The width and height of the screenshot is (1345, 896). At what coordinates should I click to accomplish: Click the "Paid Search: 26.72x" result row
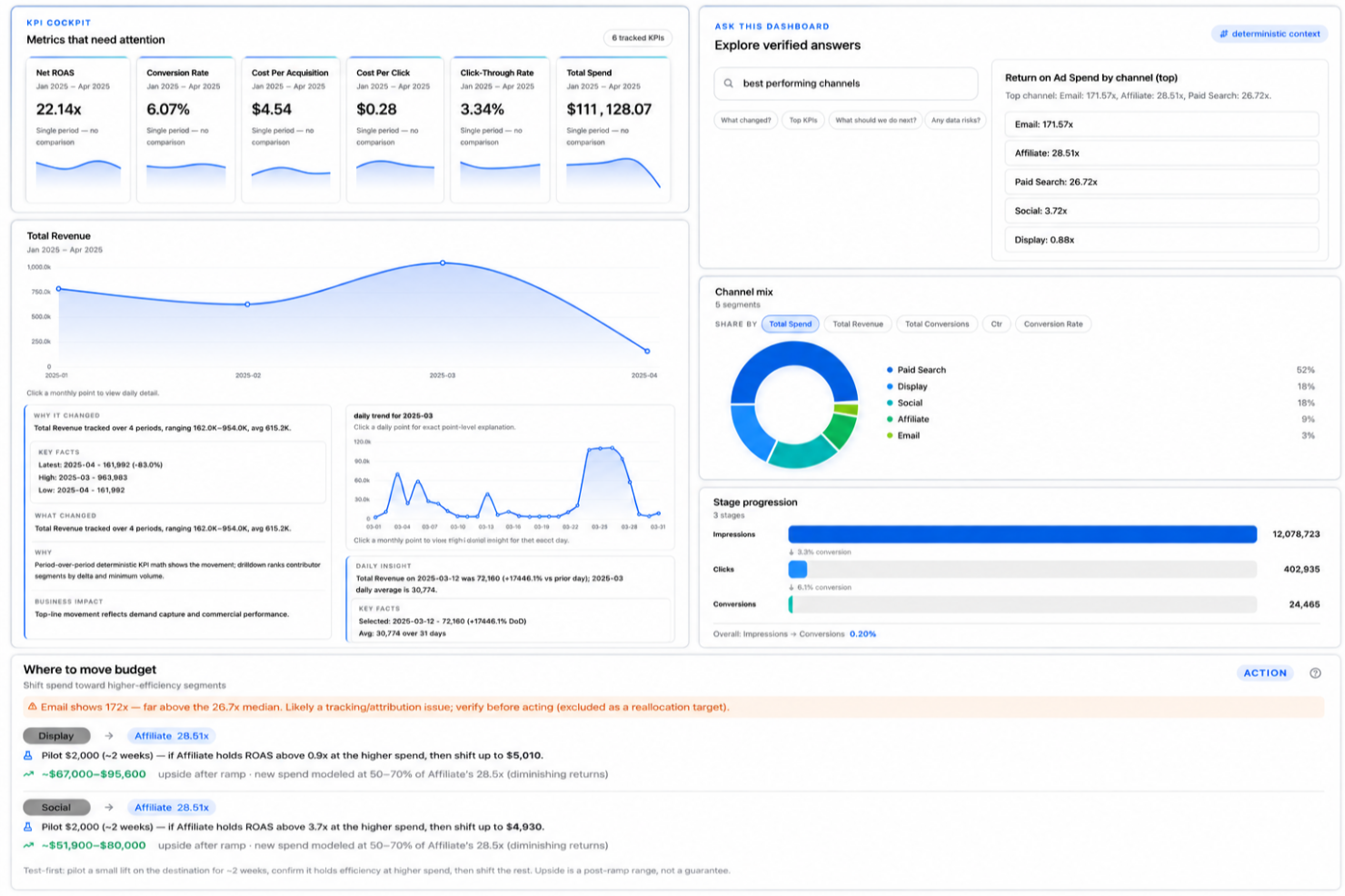[x=1161, y=182]
